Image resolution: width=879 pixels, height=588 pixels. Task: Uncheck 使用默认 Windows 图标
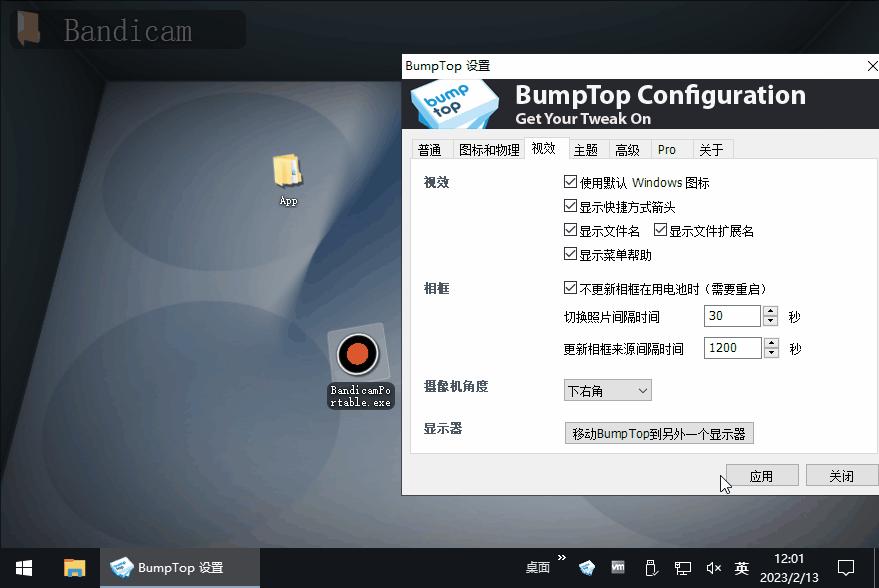573,183
